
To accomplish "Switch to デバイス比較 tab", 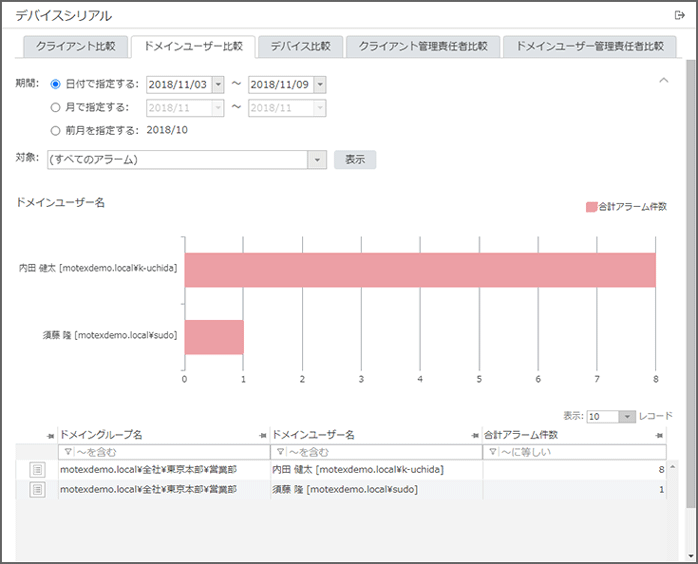I will (x=300, y=46).
